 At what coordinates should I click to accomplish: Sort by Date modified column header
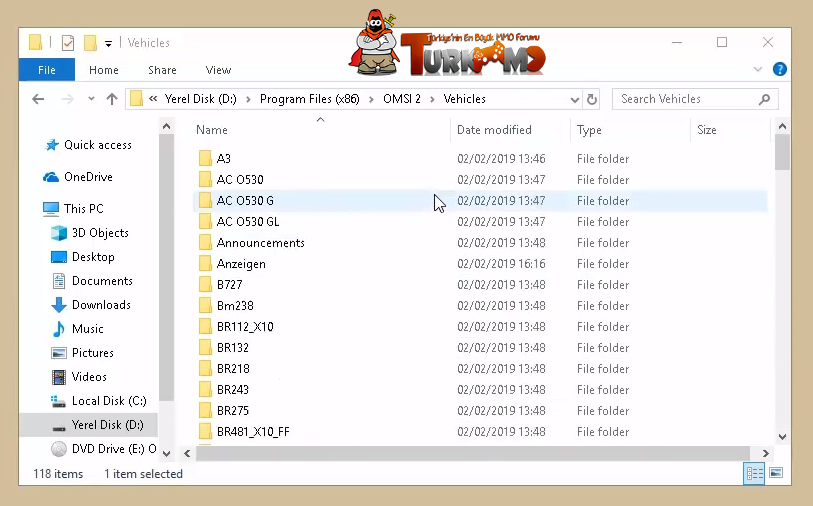pyautogui.click(x=494, y=130)
